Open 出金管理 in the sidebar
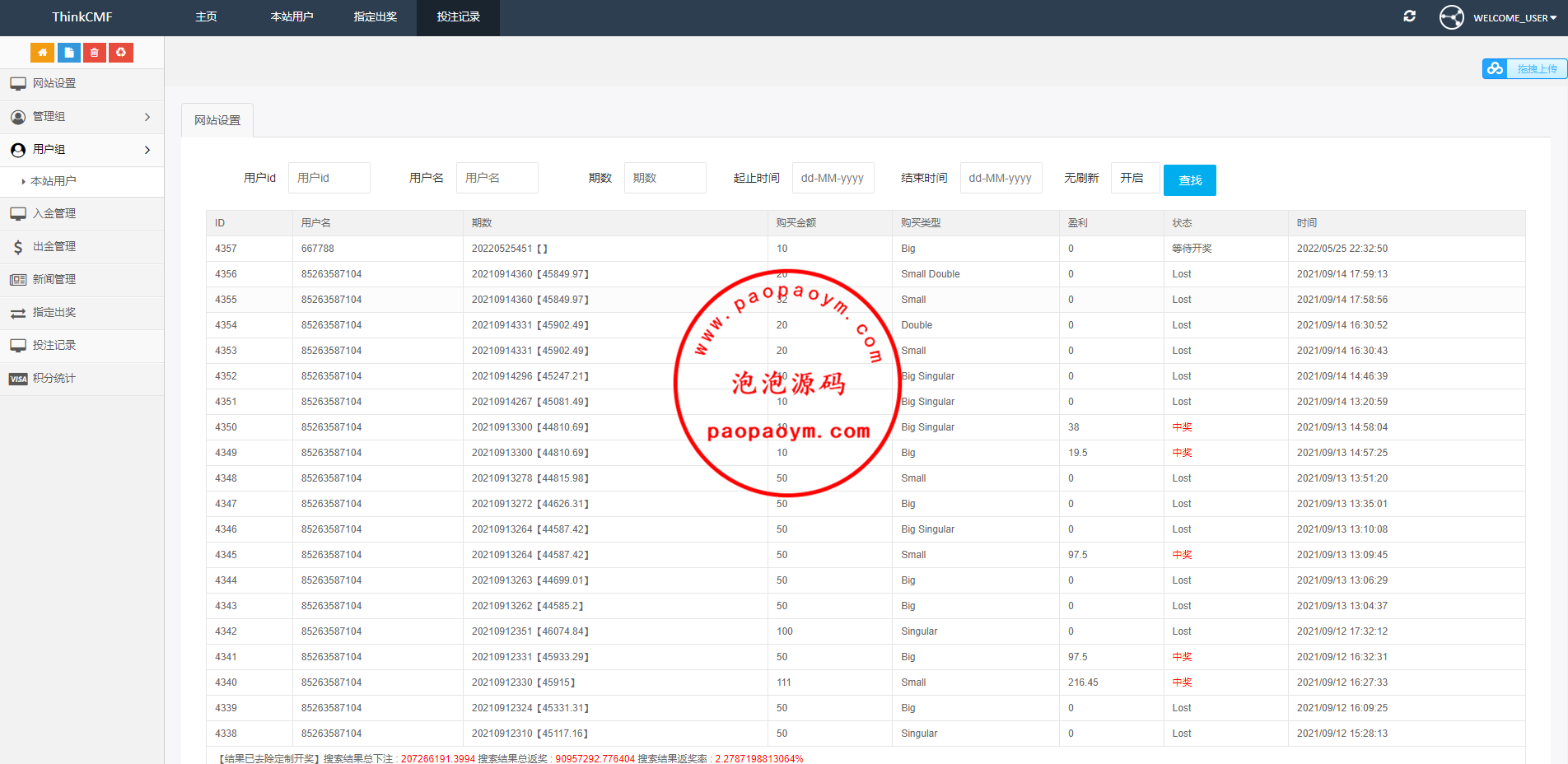 pos(54,247)
